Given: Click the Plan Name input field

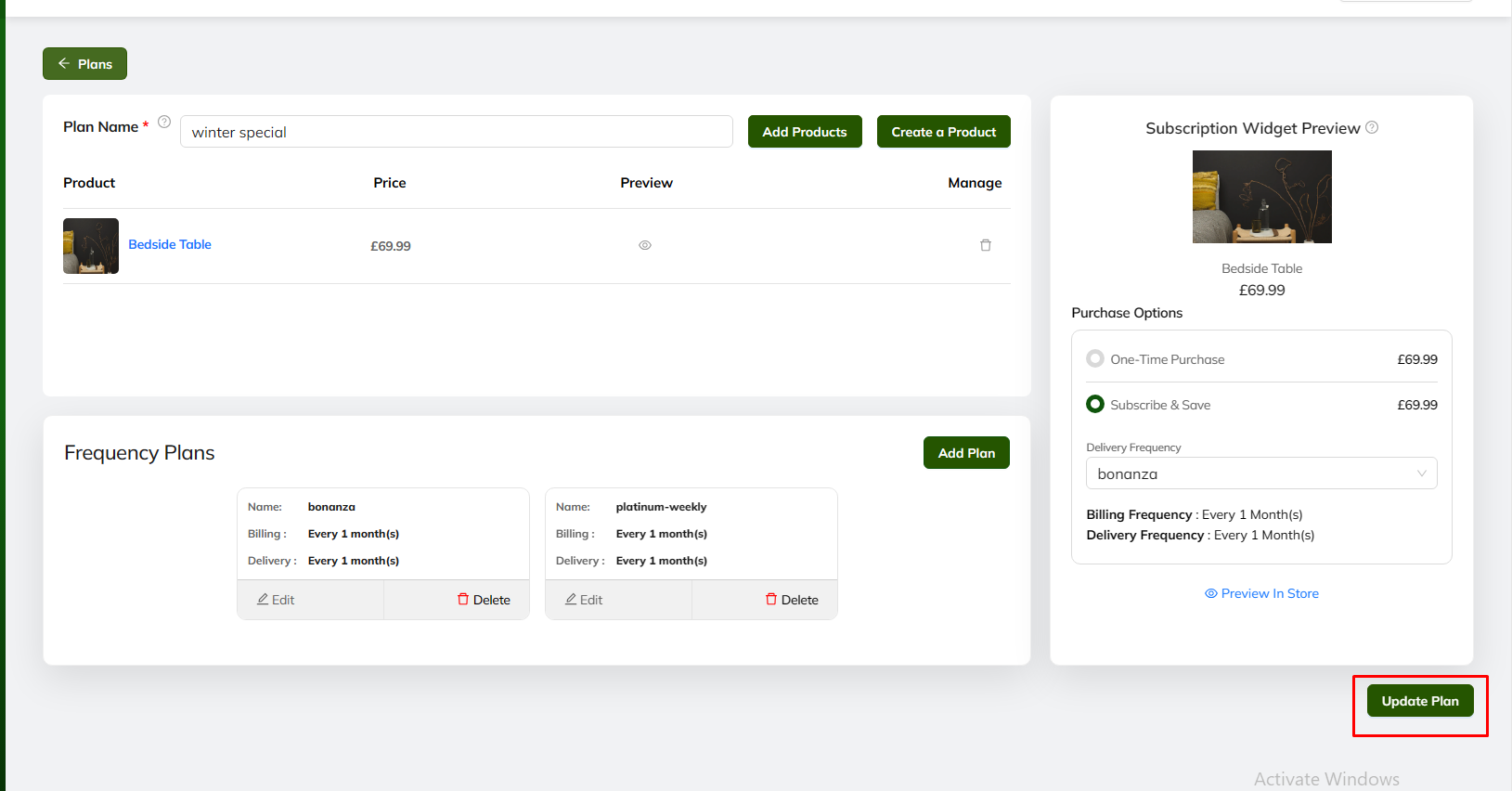Looking at the screenshot, I should coord(456,132).
